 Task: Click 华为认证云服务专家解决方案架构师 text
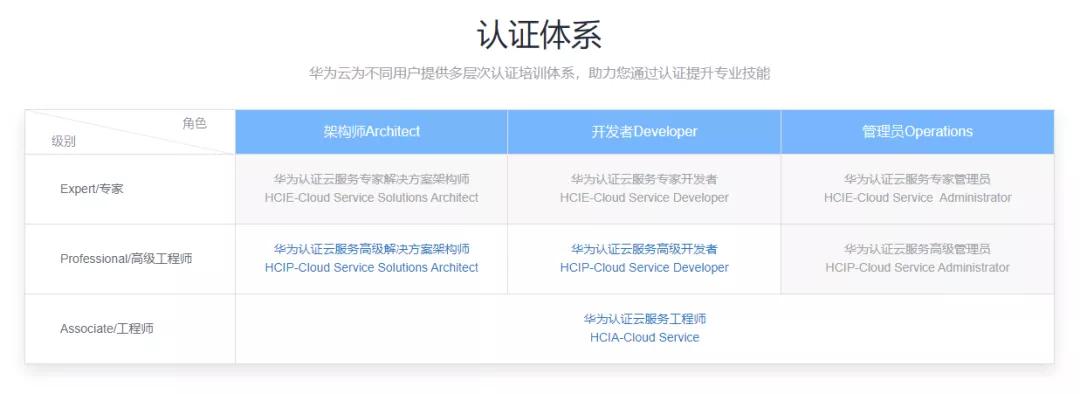[371, 179]
